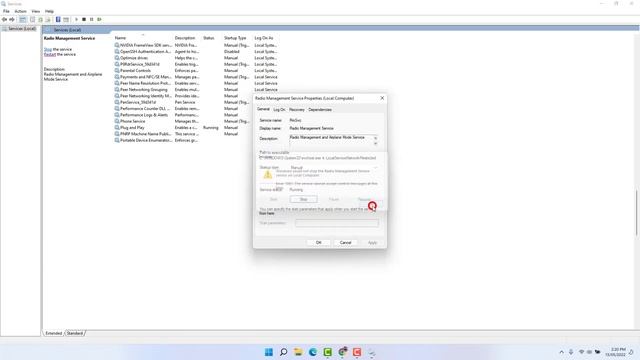Image resolution: width=640 pixels, height=360 pixels.
Task: Select the Peer Networking Grouping row
Action: [196, 89]
